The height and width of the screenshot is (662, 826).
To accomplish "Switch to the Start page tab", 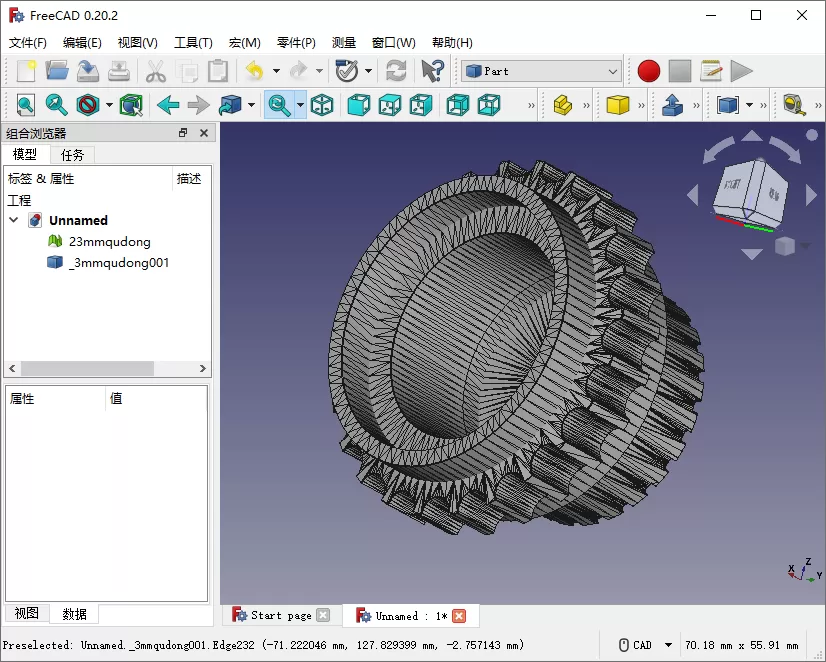I will tap(280, 614).
